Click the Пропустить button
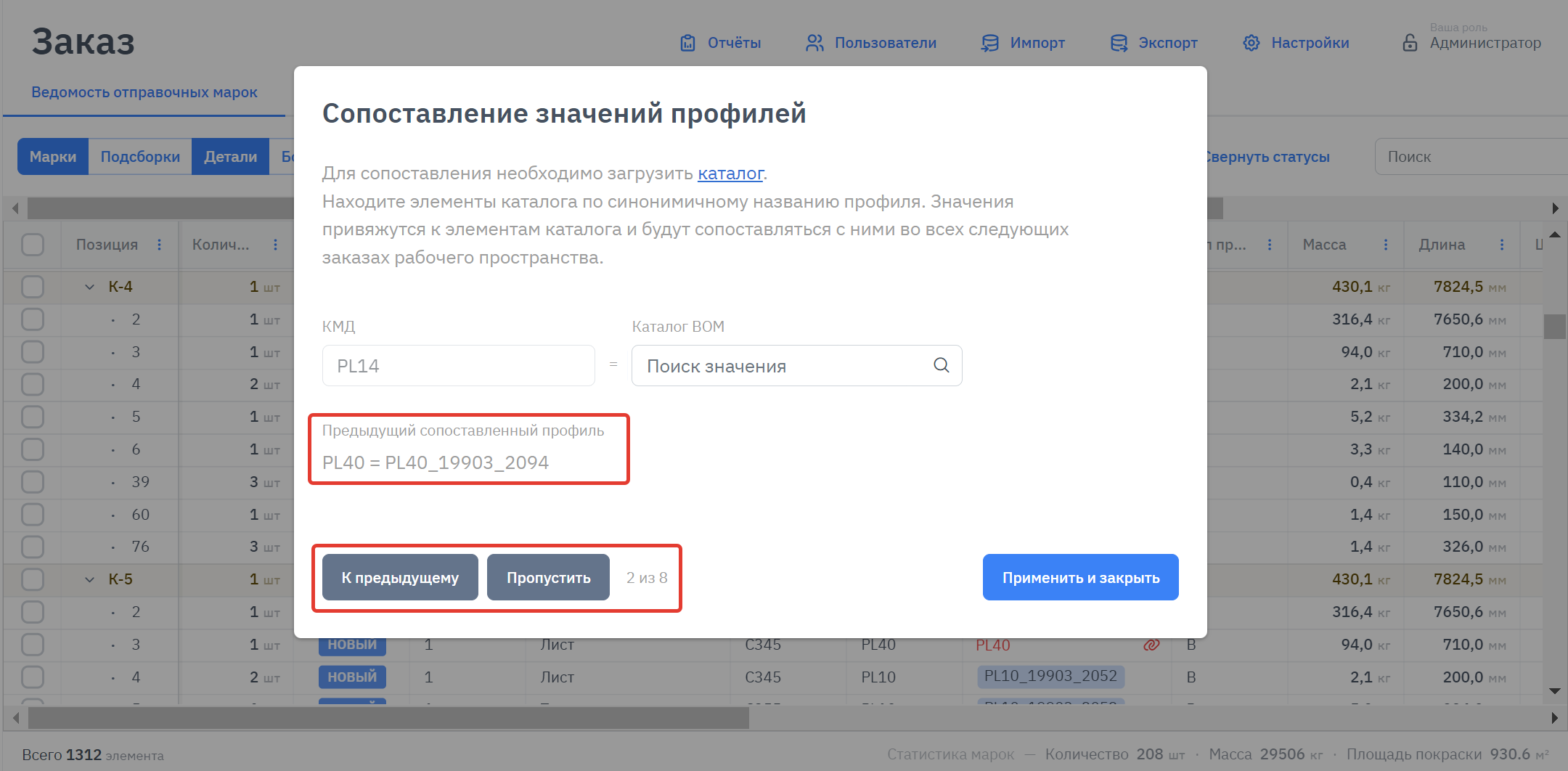1568x771 pixels. pos(548,577)
